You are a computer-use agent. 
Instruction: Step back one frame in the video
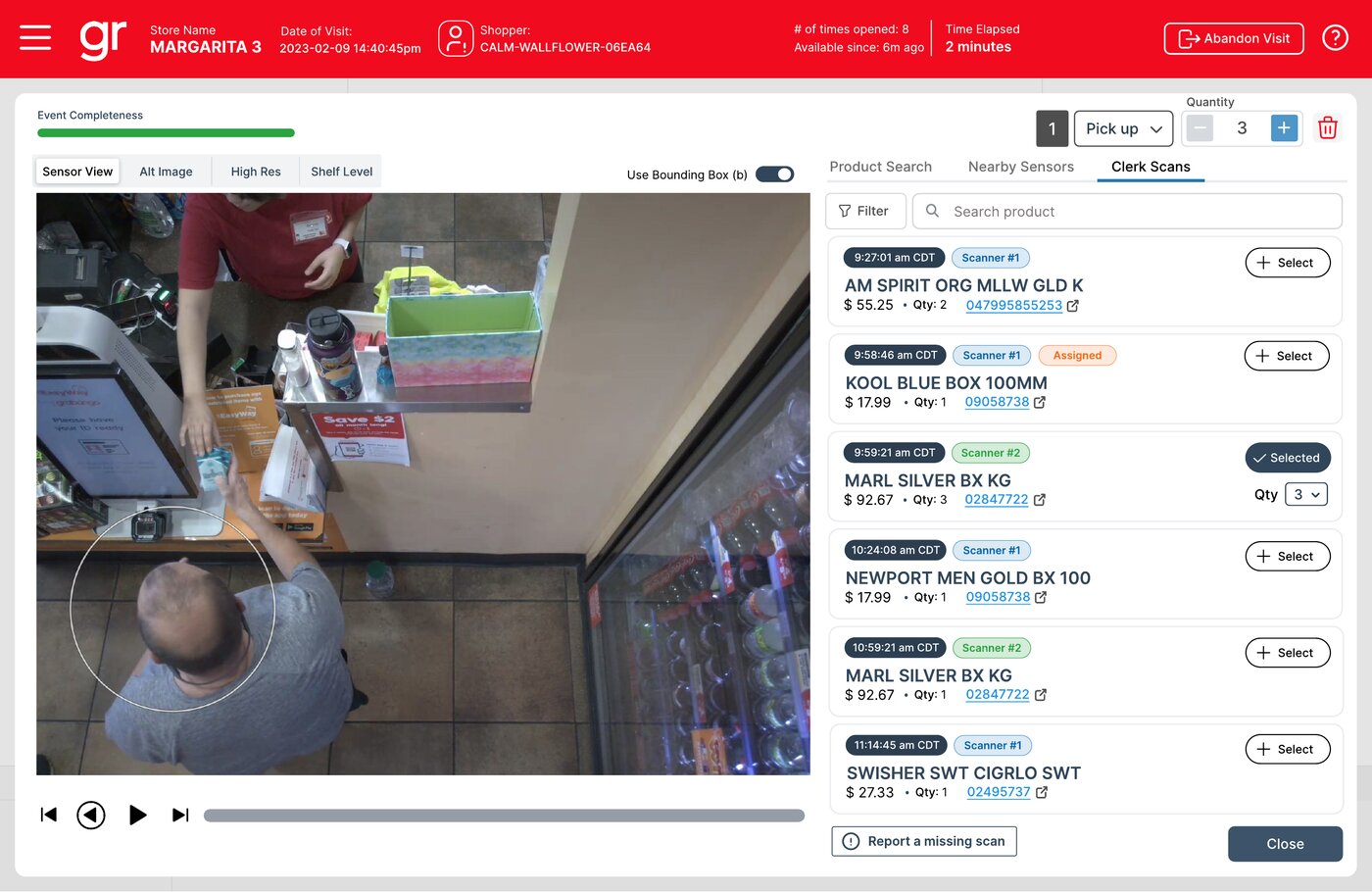tap(91, 815)
